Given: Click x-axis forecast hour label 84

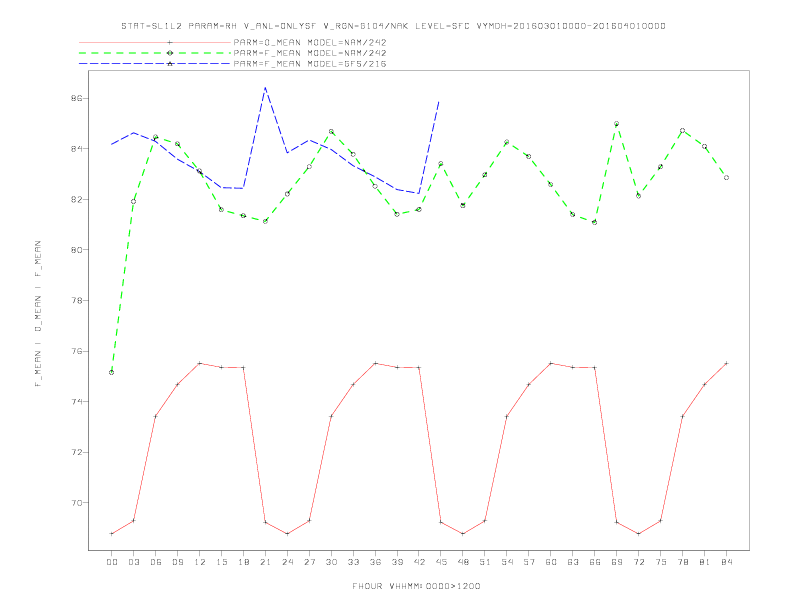Looking at the screenshot, I should (726, 562).
